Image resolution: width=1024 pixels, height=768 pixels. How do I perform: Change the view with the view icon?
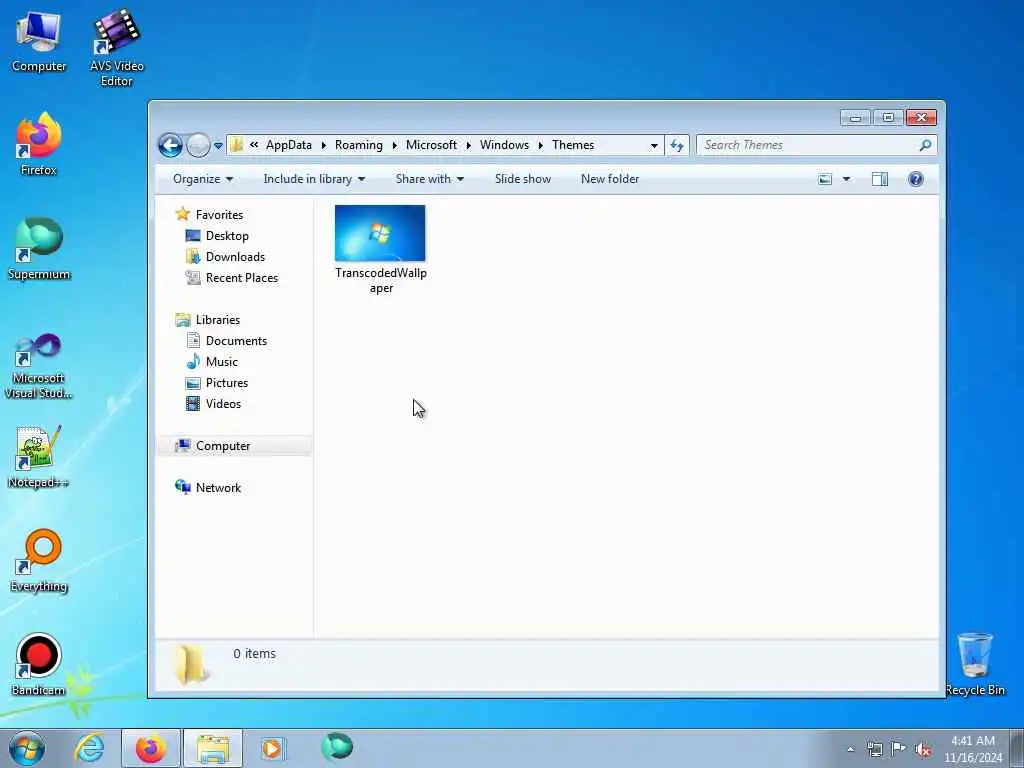pos(825,179)
